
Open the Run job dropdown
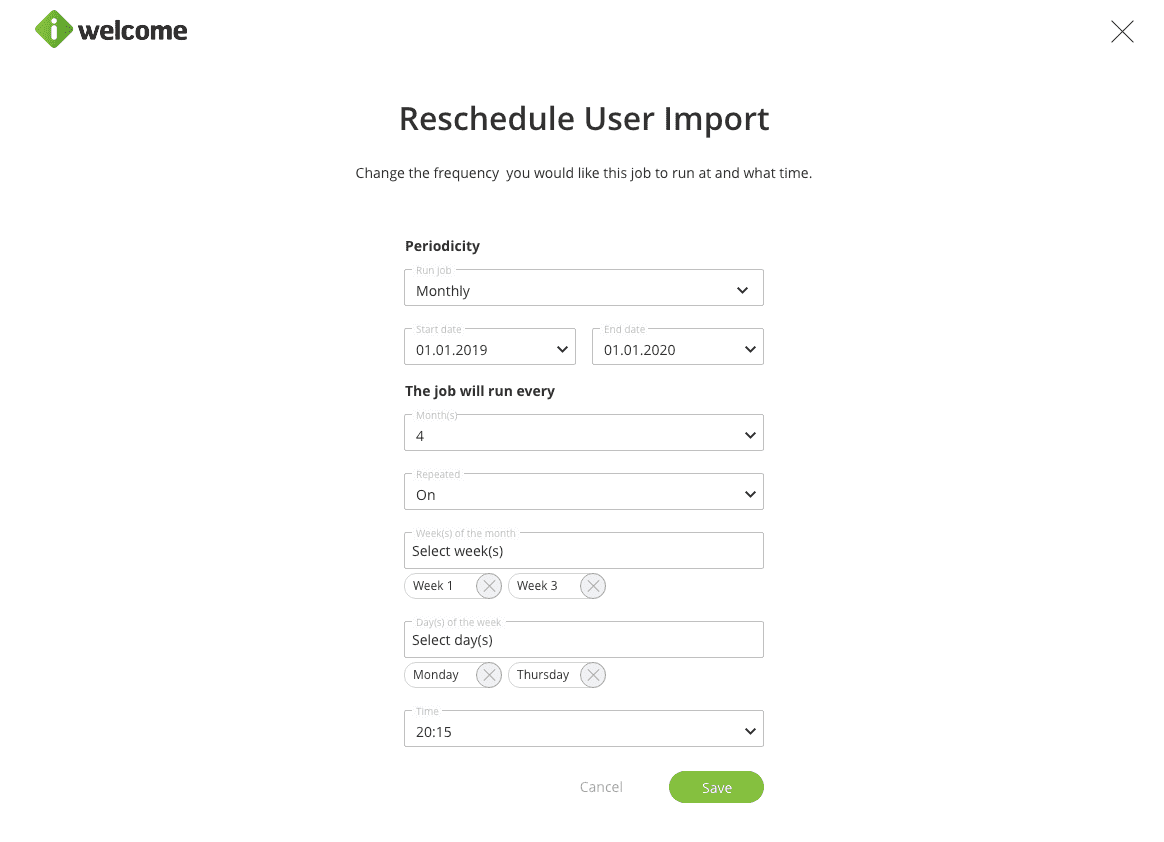[x=583, y=290]
